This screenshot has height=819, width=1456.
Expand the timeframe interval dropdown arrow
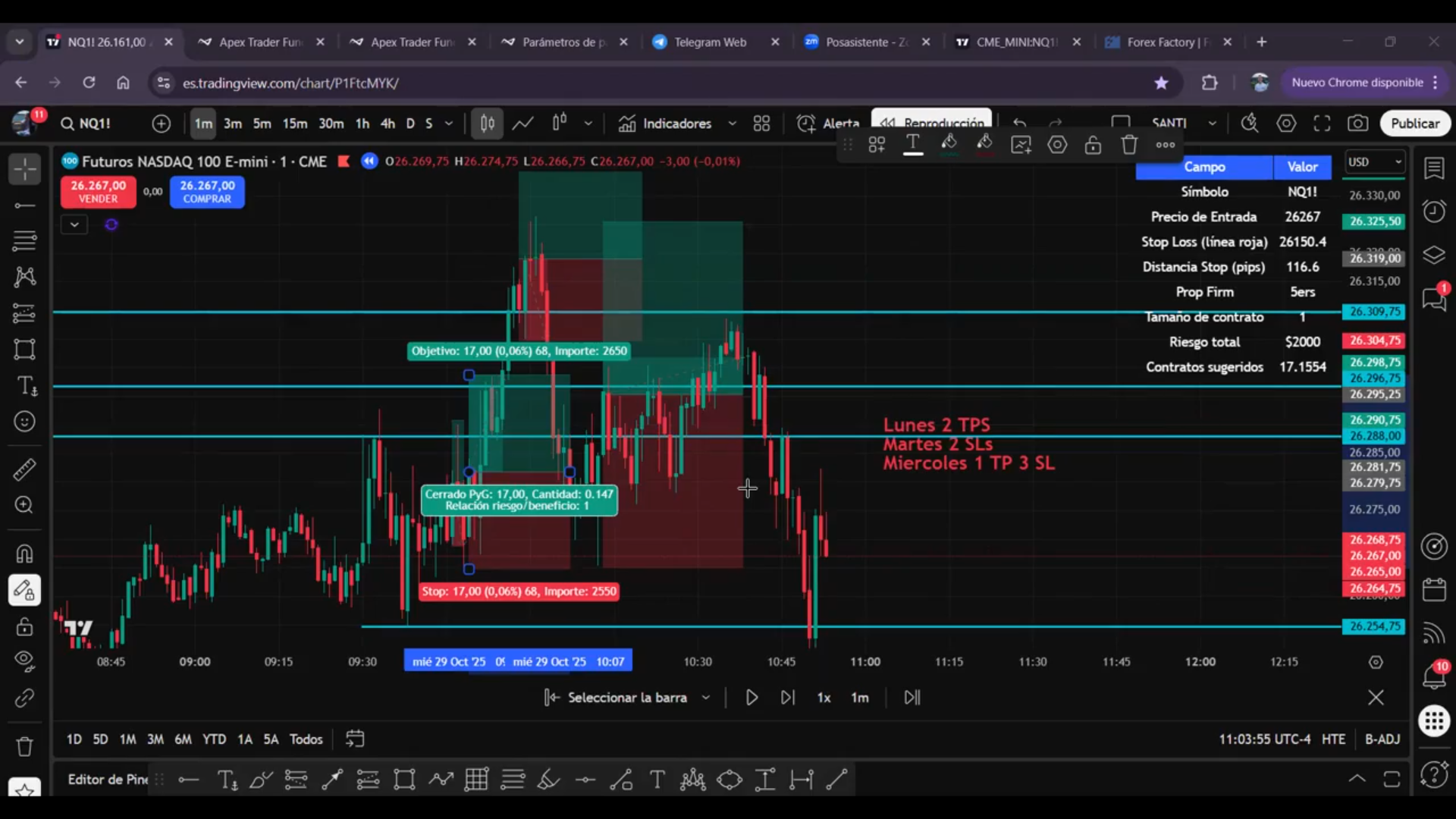[x=449, y=124]
